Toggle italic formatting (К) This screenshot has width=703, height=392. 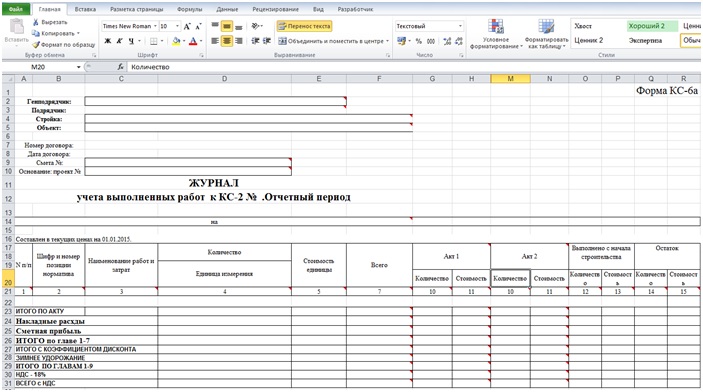point(119,41)
